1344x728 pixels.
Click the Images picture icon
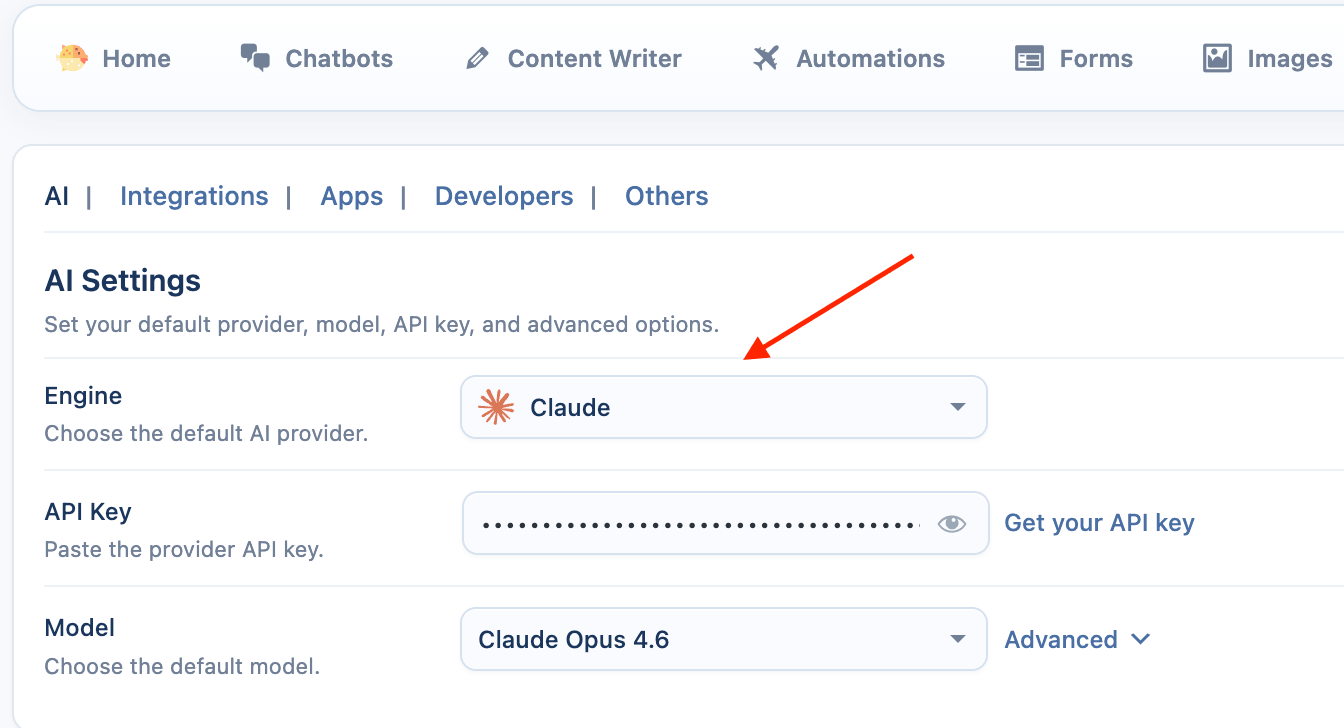tap(1217, 59)
